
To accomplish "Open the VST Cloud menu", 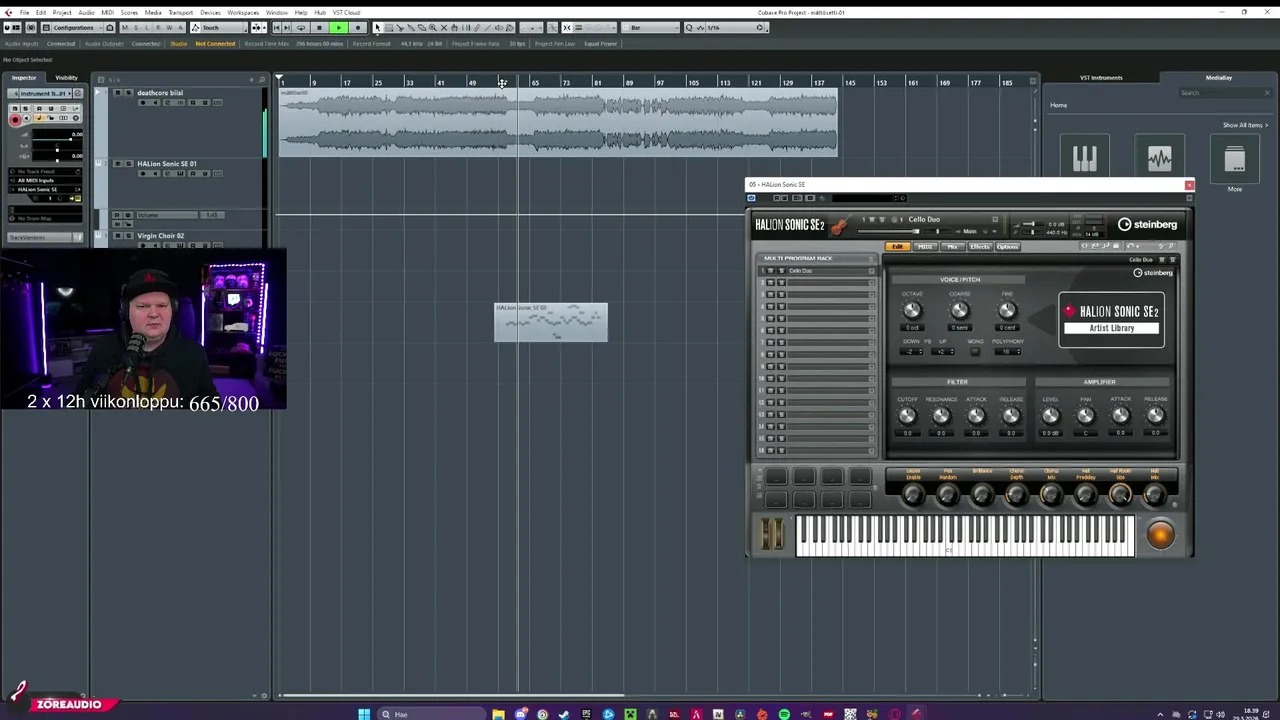I will [346, 12].
